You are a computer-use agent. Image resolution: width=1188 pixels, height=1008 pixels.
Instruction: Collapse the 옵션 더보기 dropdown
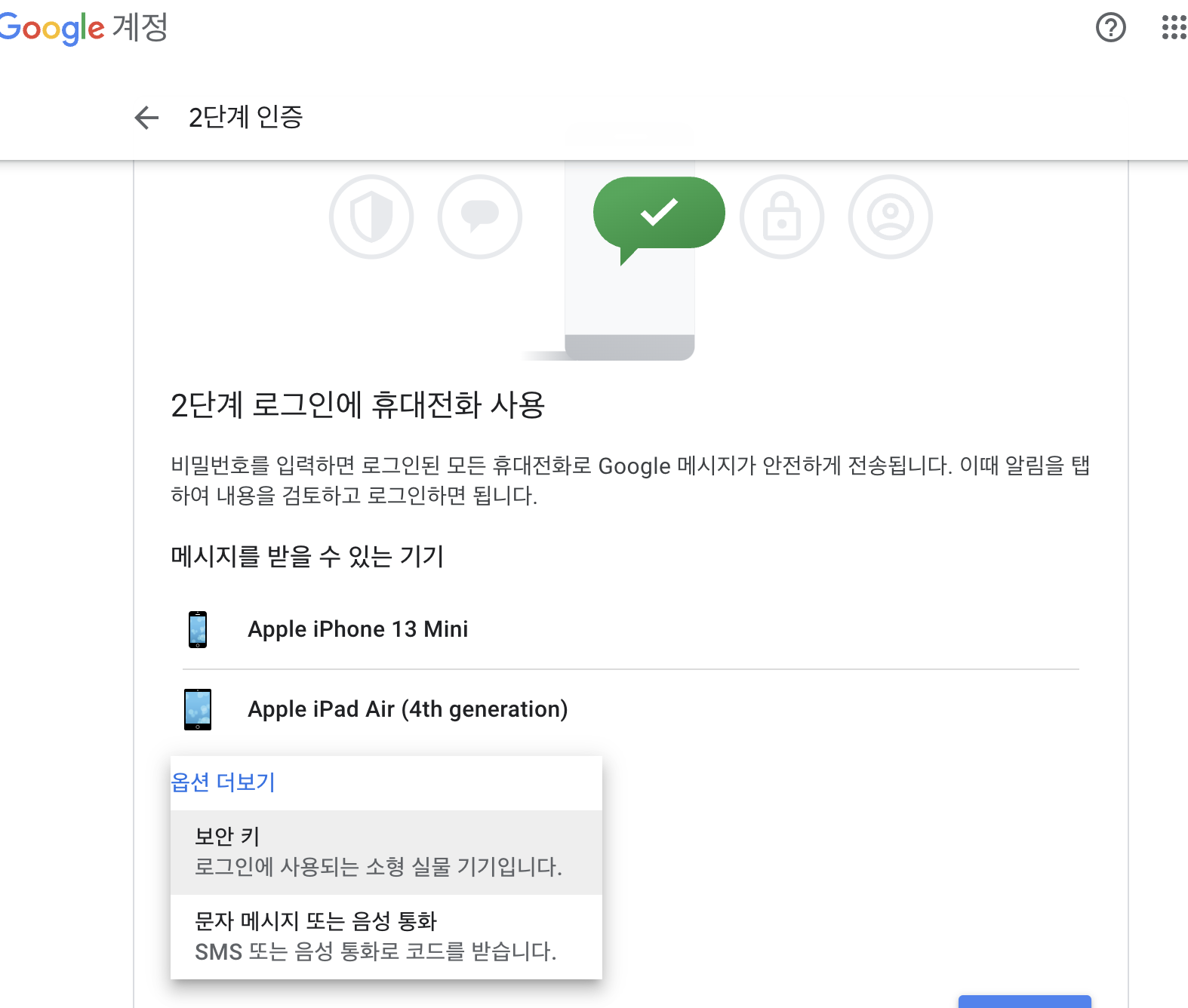tap(223, 782)
